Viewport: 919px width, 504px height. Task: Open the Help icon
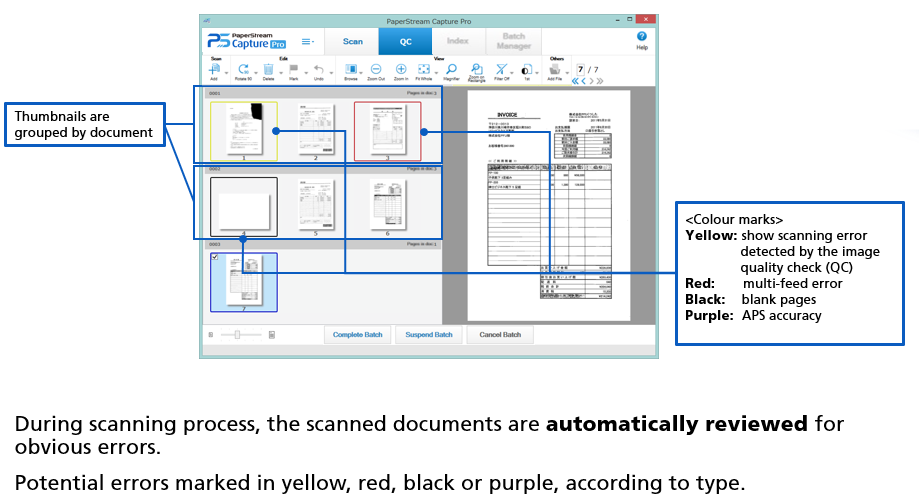[642, 37]
